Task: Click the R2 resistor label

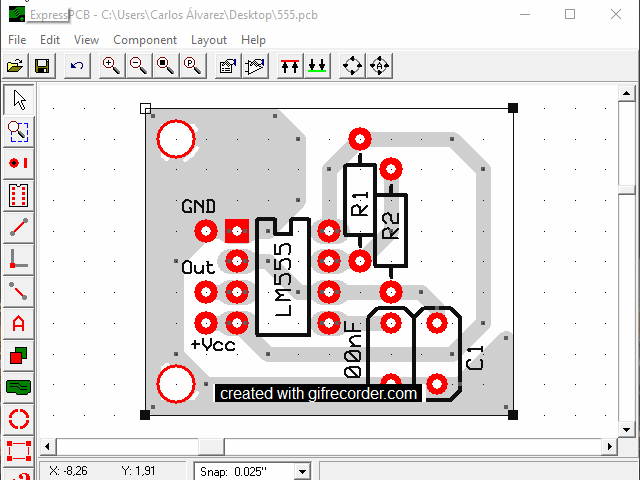Action: click(x=390, y=226)
